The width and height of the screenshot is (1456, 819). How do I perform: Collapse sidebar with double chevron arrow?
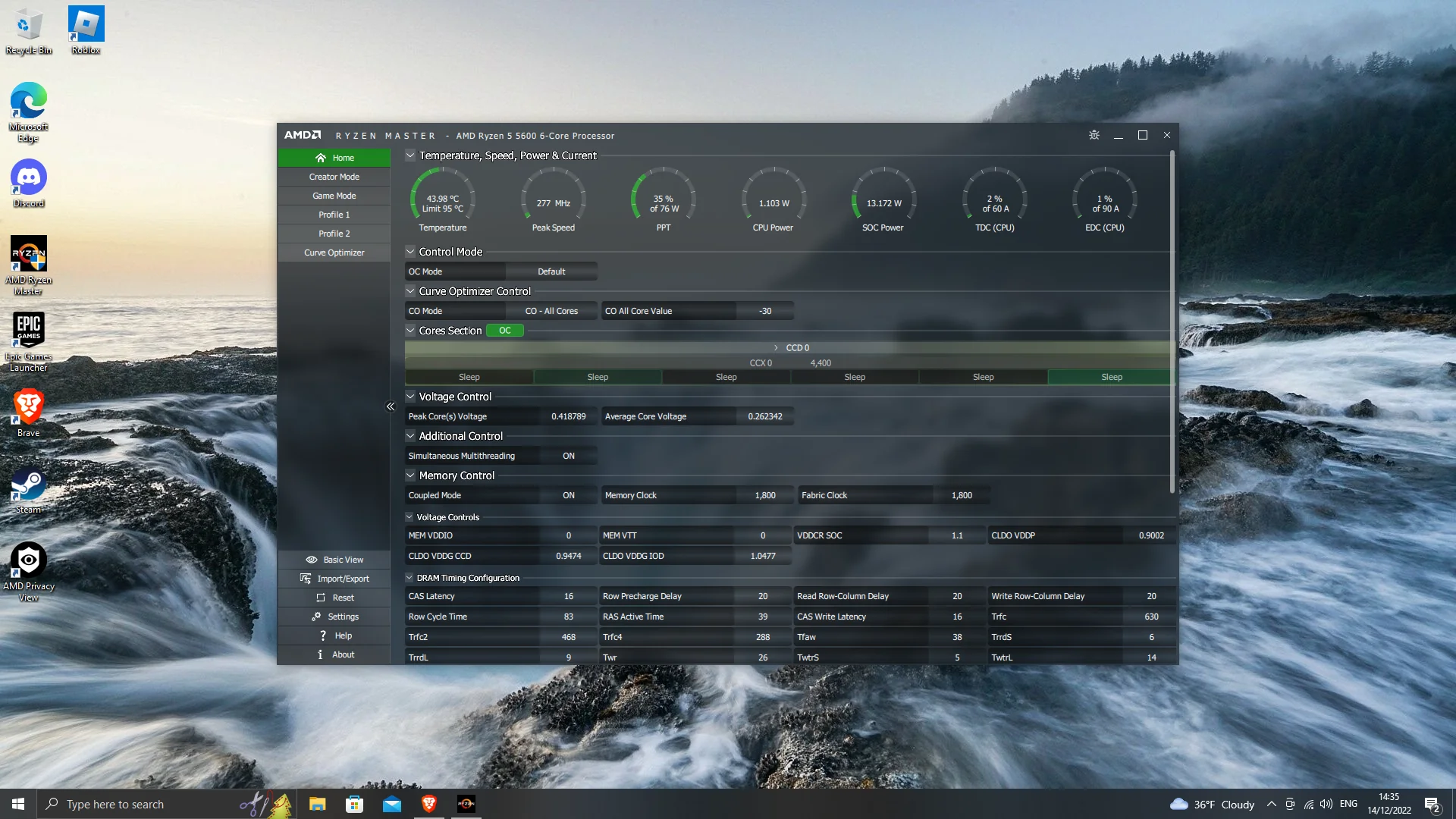pos(391,406)
